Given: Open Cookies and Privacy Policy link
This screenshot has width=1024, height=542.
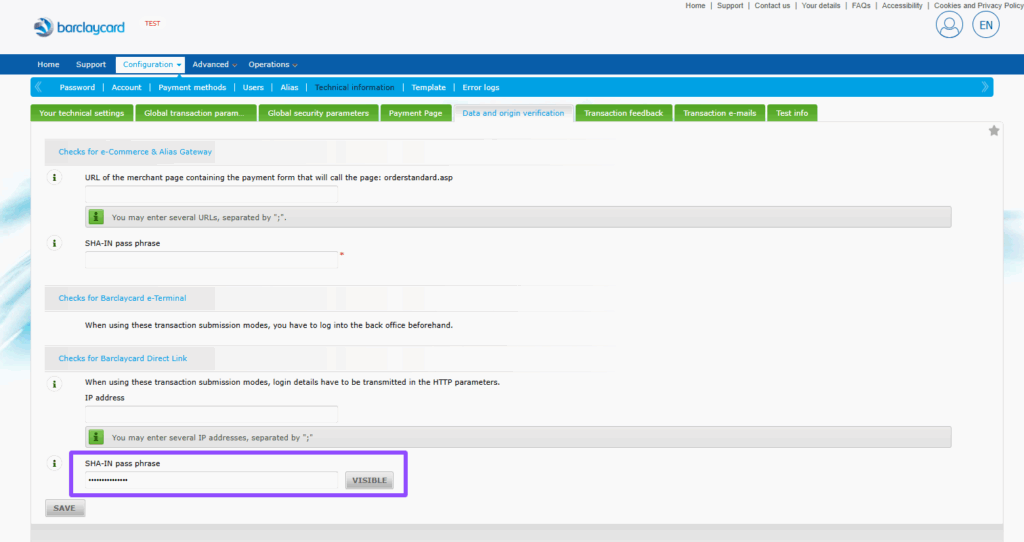Looking at the screenshot, I should [x=978, y=5].
